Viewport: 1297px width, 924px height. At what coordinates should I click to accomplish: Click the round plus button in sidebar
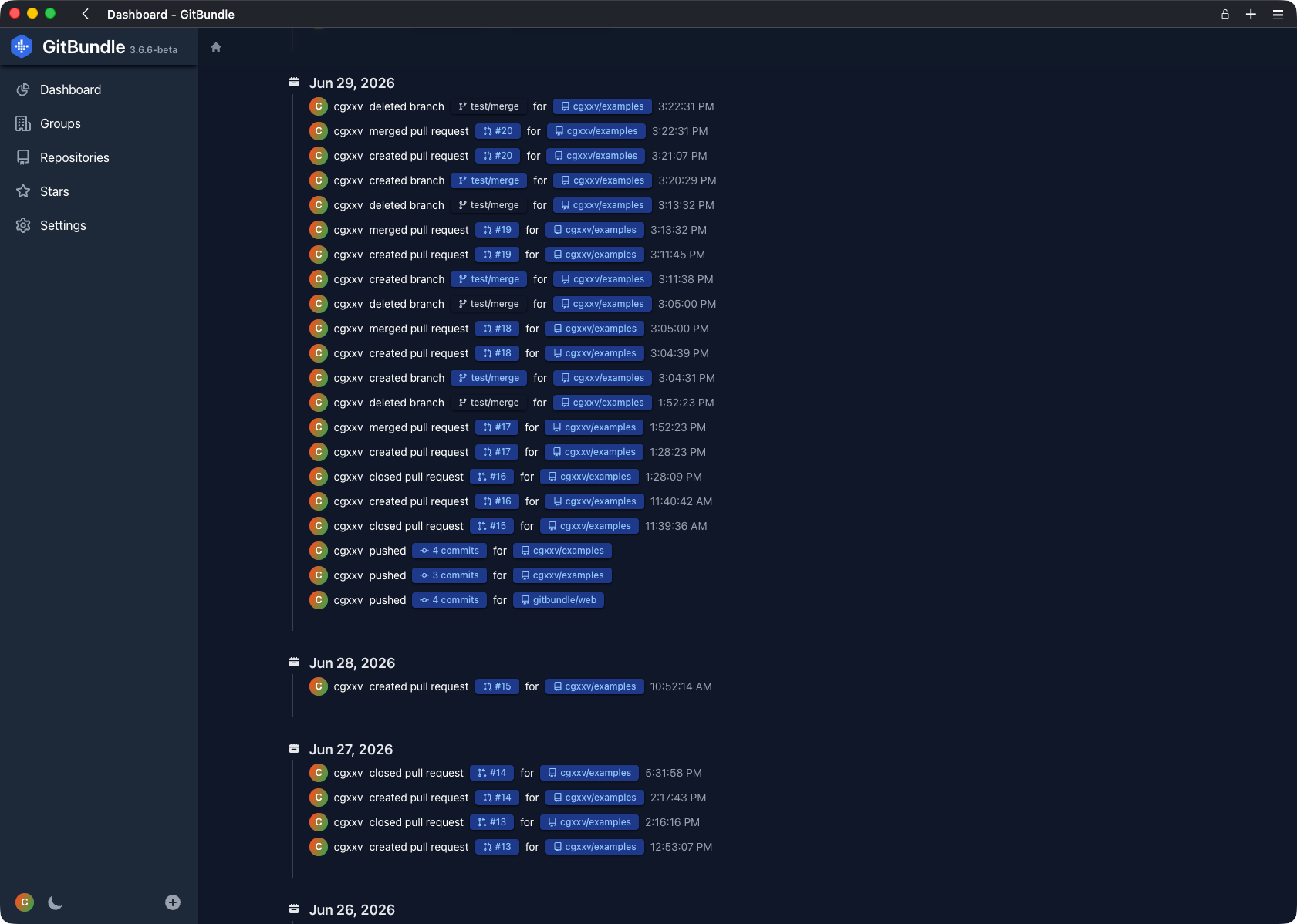tap(173, 902)
